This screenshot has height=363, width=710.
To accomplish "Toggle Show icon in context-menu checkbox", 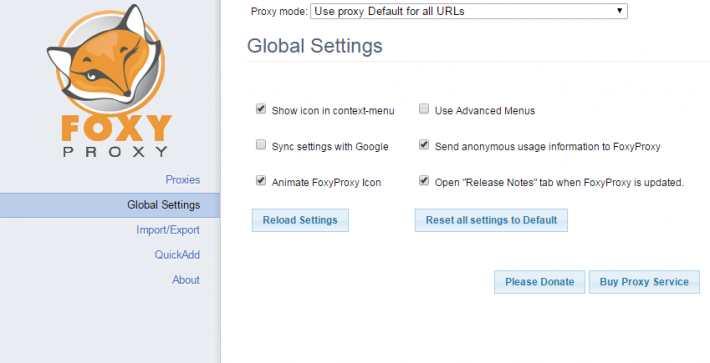I will [x=261, y=109].
